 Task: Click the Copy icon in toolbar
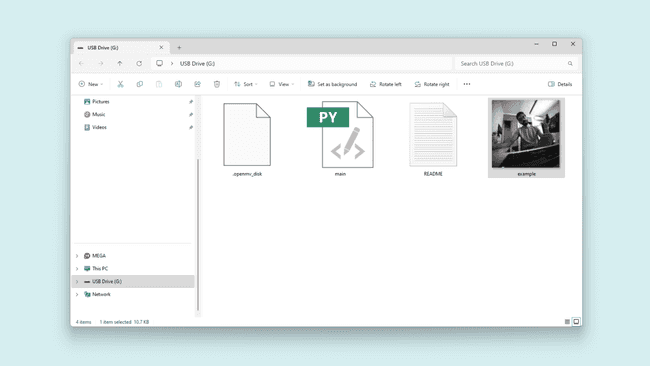click(140, 84)
